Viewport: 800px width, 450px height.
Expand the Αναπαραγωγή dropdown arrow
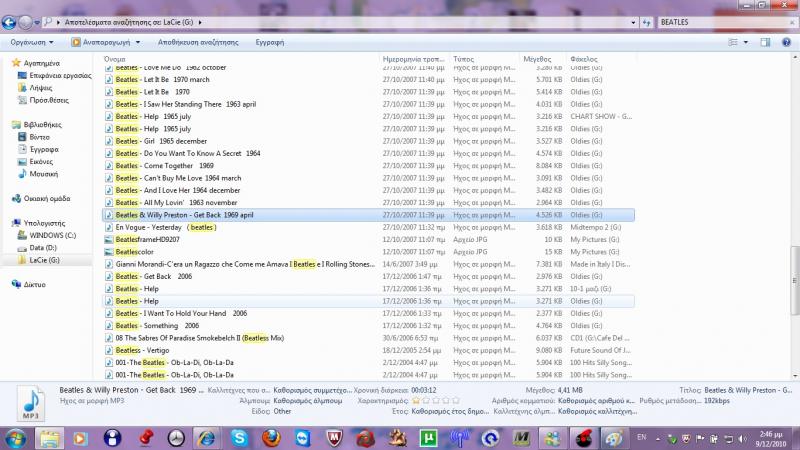(138, 42)
